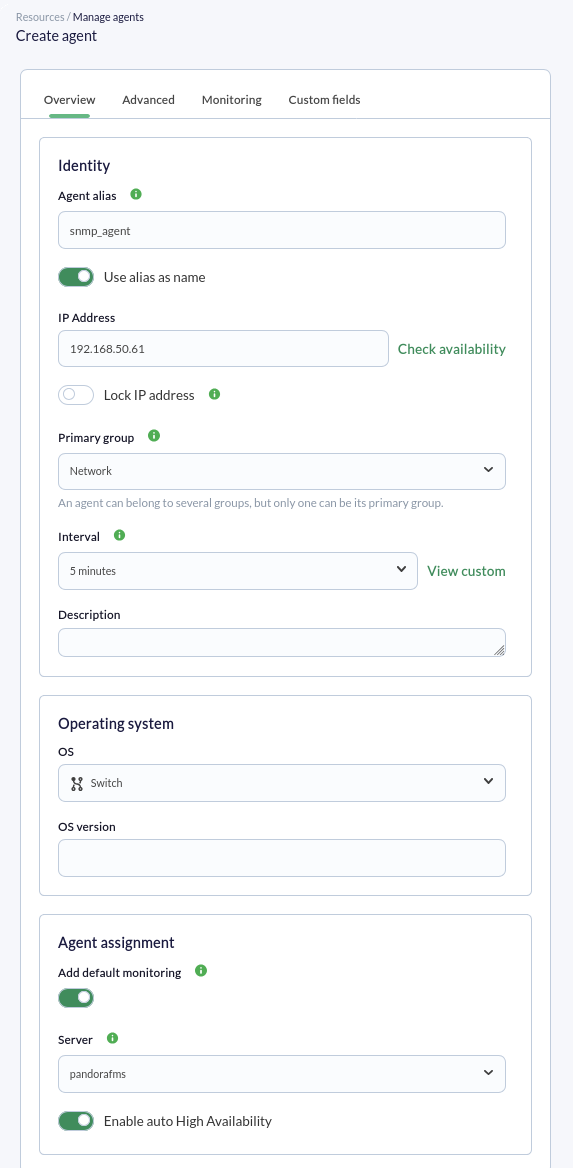This screenshot has width=573, height=1168.
Task: Click the 'Create agent' page title
Action: [57, 35]
